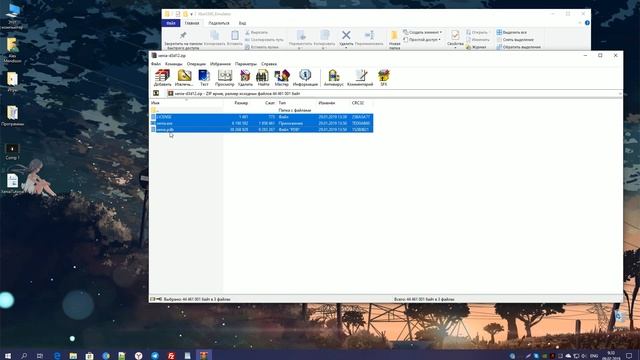Click the Найти (Find) binoculars icon

click(x=263, y=77)
